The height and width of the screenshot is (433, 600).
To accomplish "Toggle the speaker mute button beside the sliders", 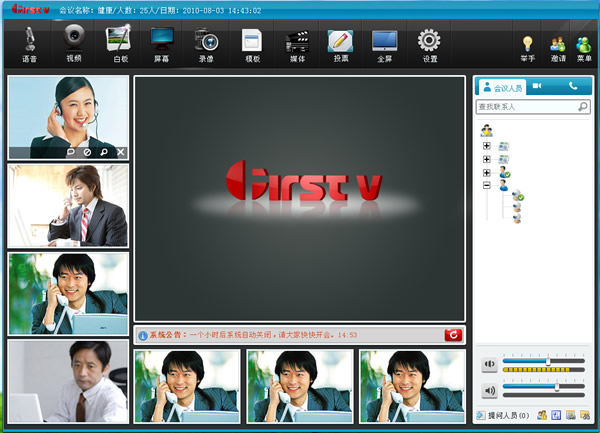I will tap(489, 391).
